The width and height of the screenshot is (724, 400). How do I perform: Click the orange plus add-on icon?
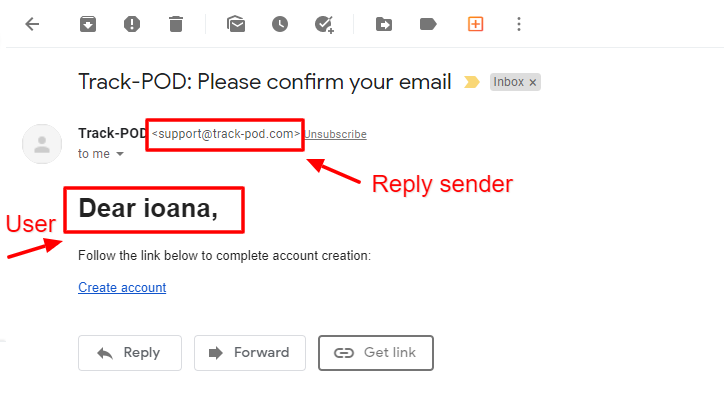(476, 24)
